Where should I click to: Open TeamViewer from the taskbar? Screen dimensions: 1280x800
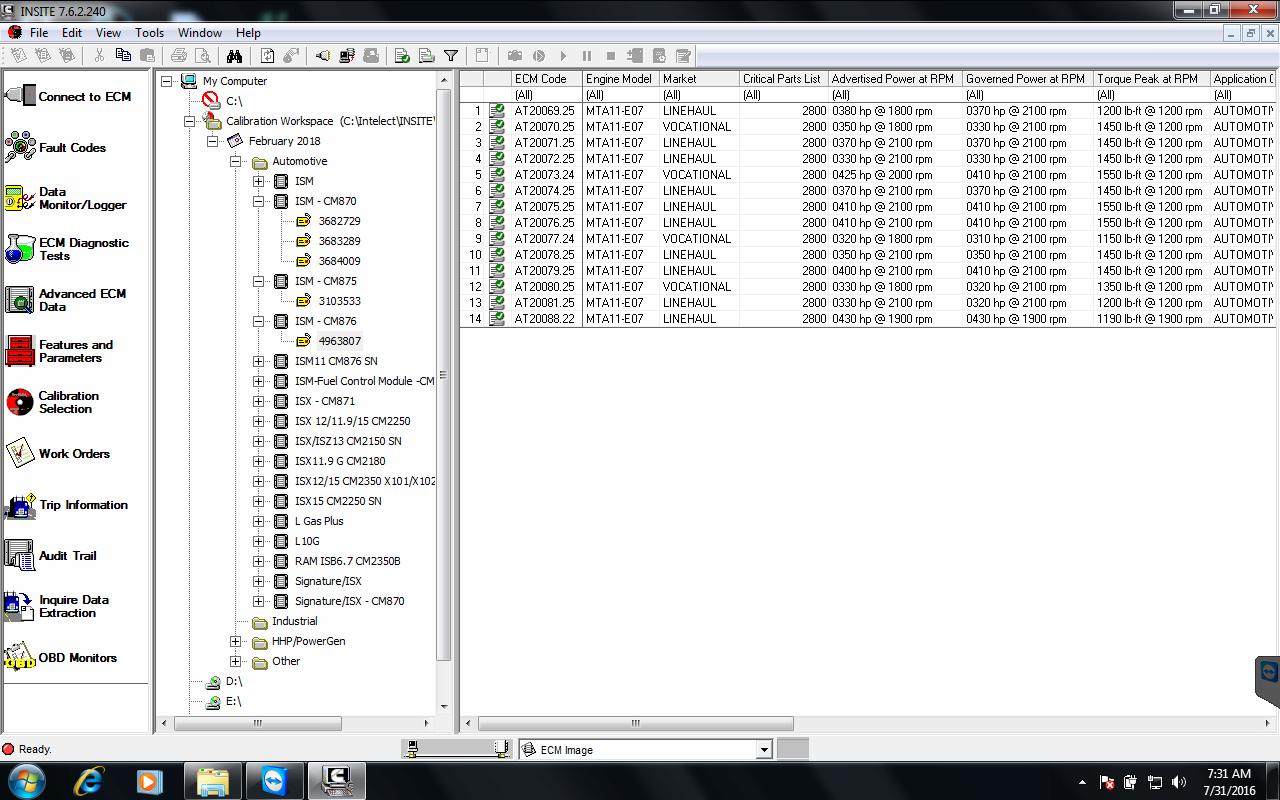coord(273,781)
